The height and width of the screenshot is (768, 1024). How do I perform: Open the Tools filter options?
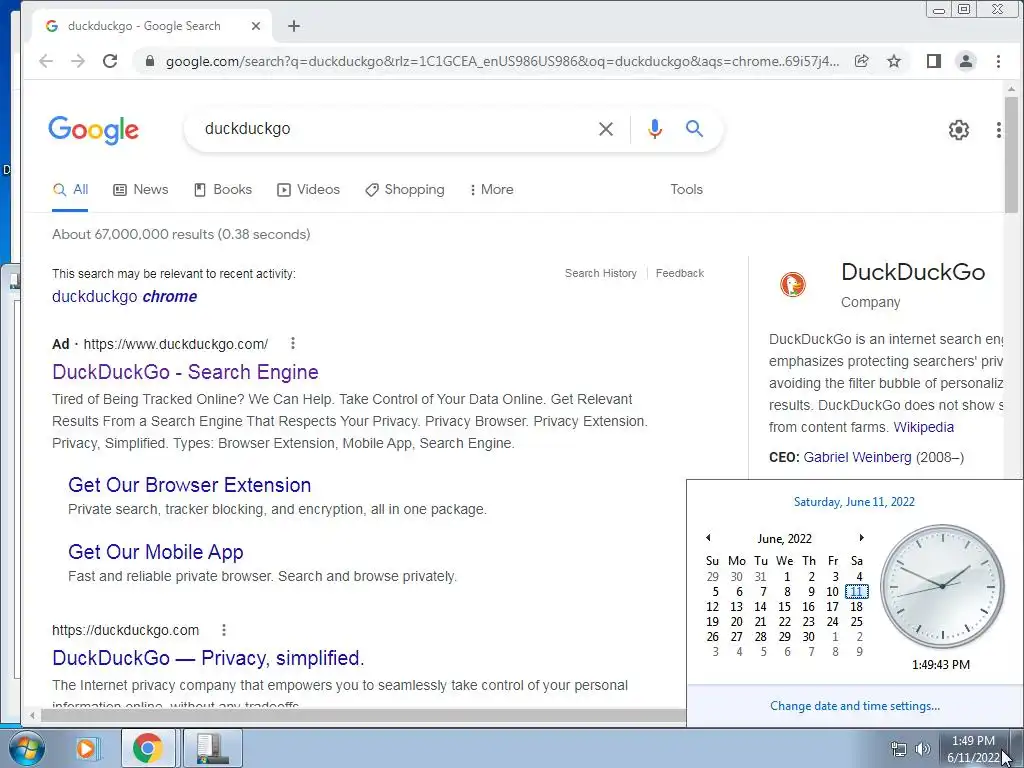pos(686,189)
